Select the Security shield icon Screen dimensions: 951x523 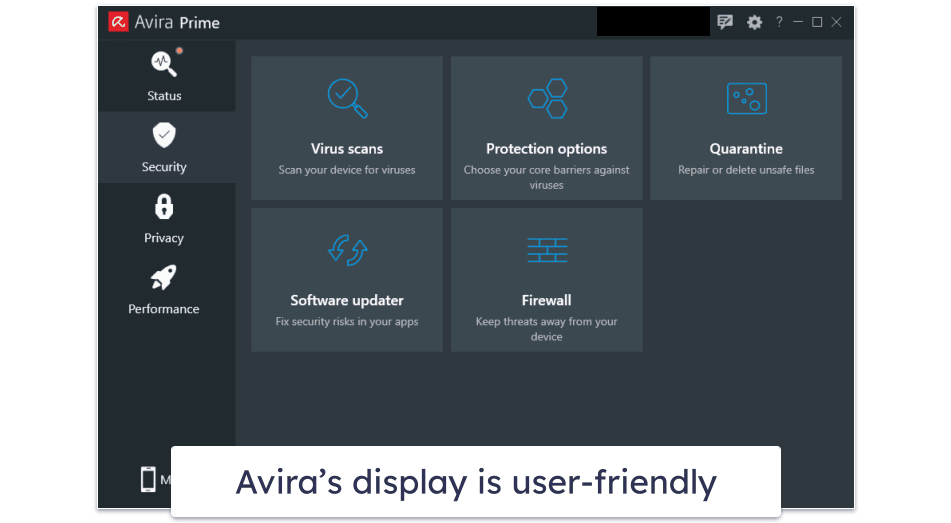tap(164, 135)
